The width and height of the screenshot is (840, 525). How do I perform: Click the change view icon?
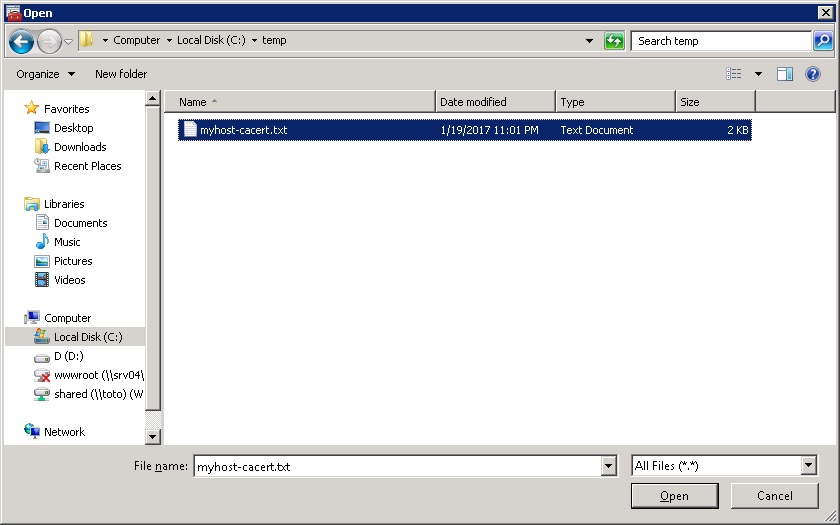click(734, 74)
